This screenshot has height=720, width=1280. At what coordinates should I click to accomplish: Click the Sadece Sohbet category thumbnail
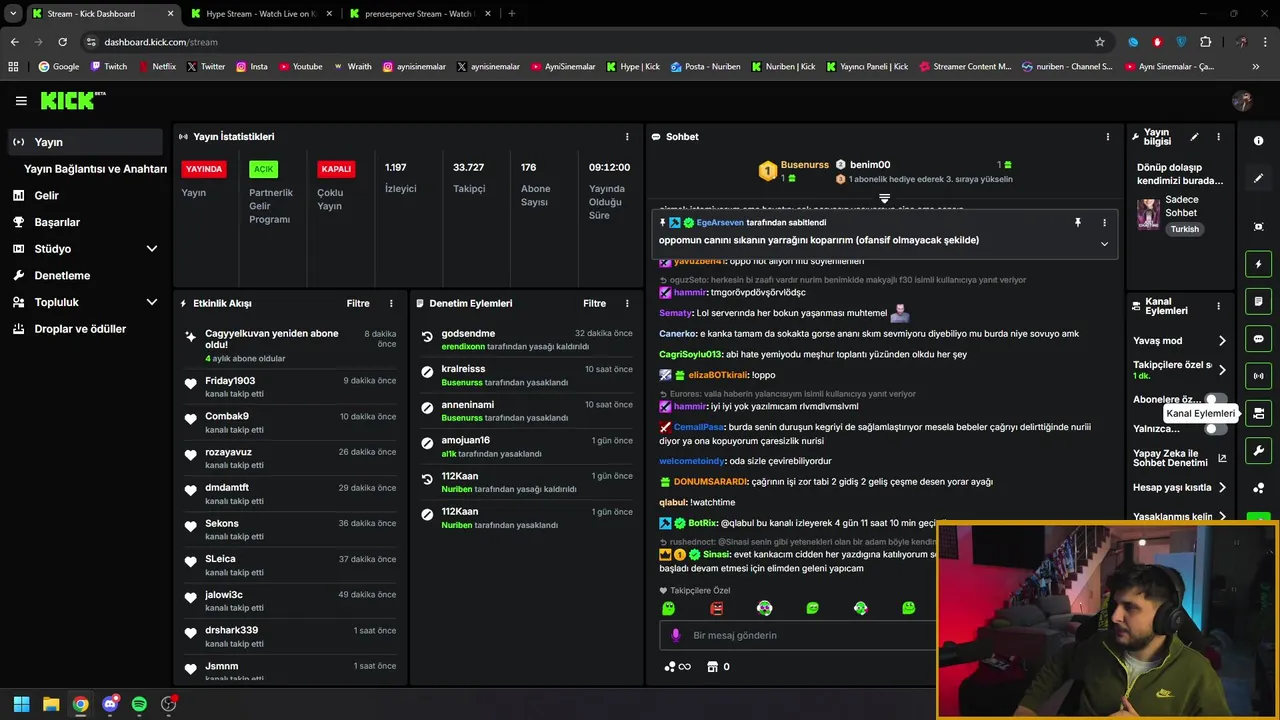click(1148, 213)
